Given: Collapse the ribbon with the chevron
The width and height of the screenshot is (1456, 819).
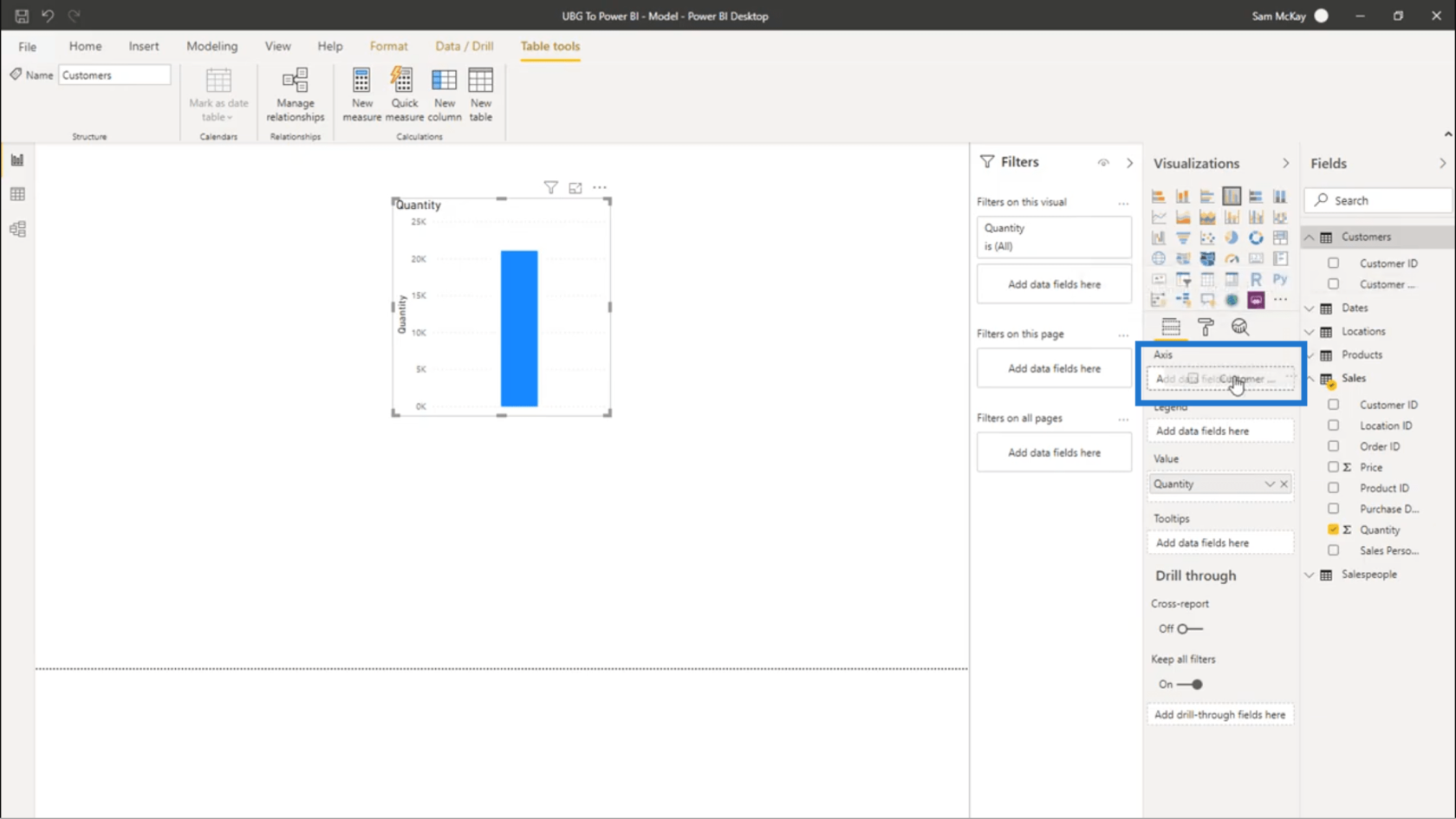Looking at the screenshot, I should click(x=1447, y=134).
